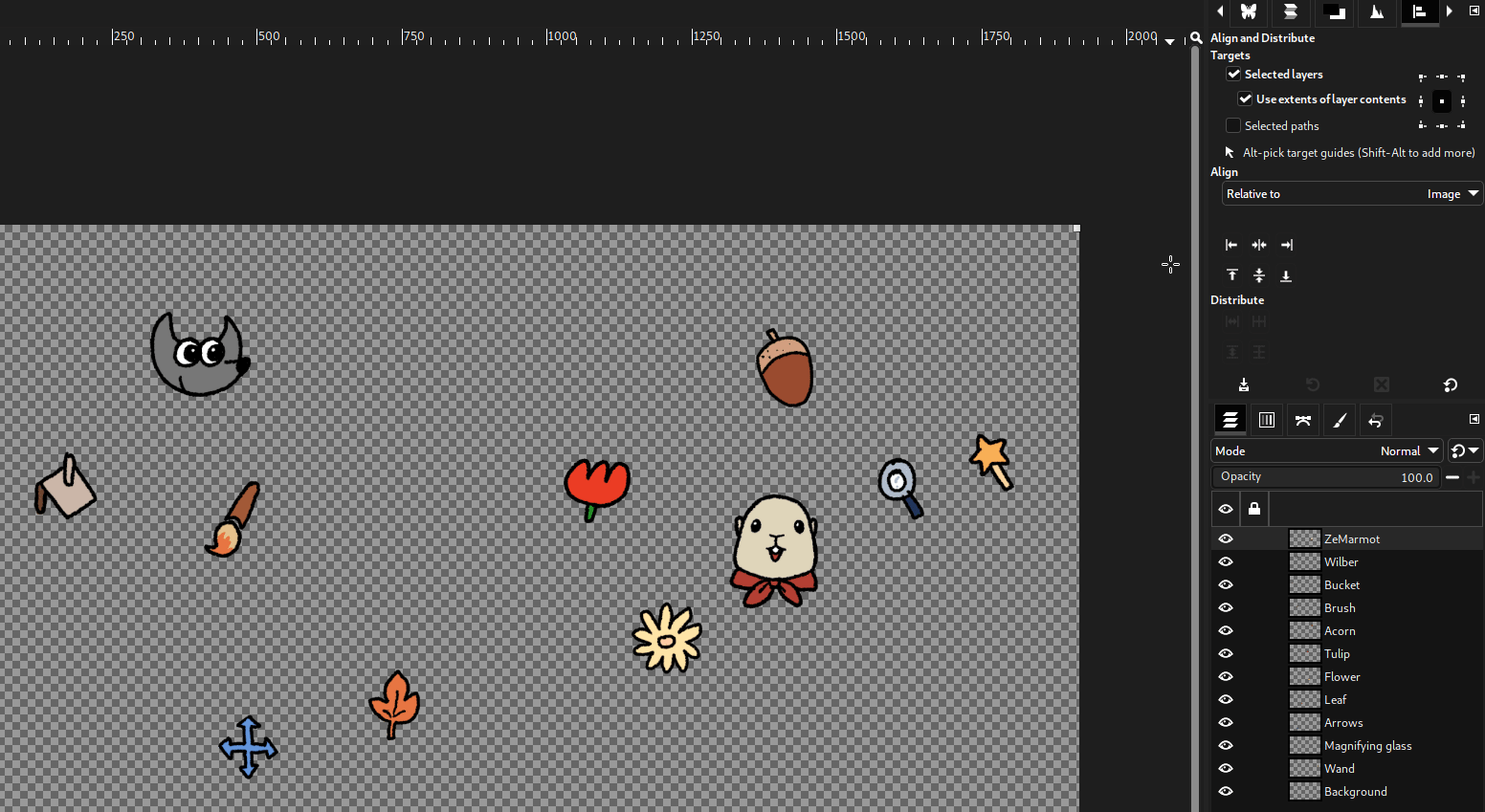The height and width of the screenshot is (812, 1485).
Task: Enable the Selected paths checkbox
Action: point(1233,125)
